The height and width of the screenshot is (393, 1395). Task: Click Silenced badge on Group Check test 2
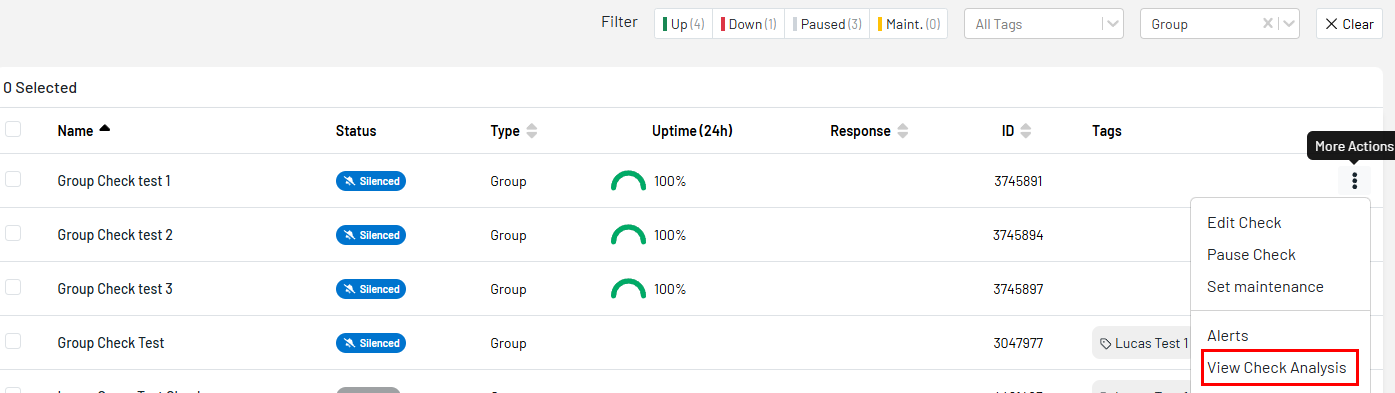(371, 235)
